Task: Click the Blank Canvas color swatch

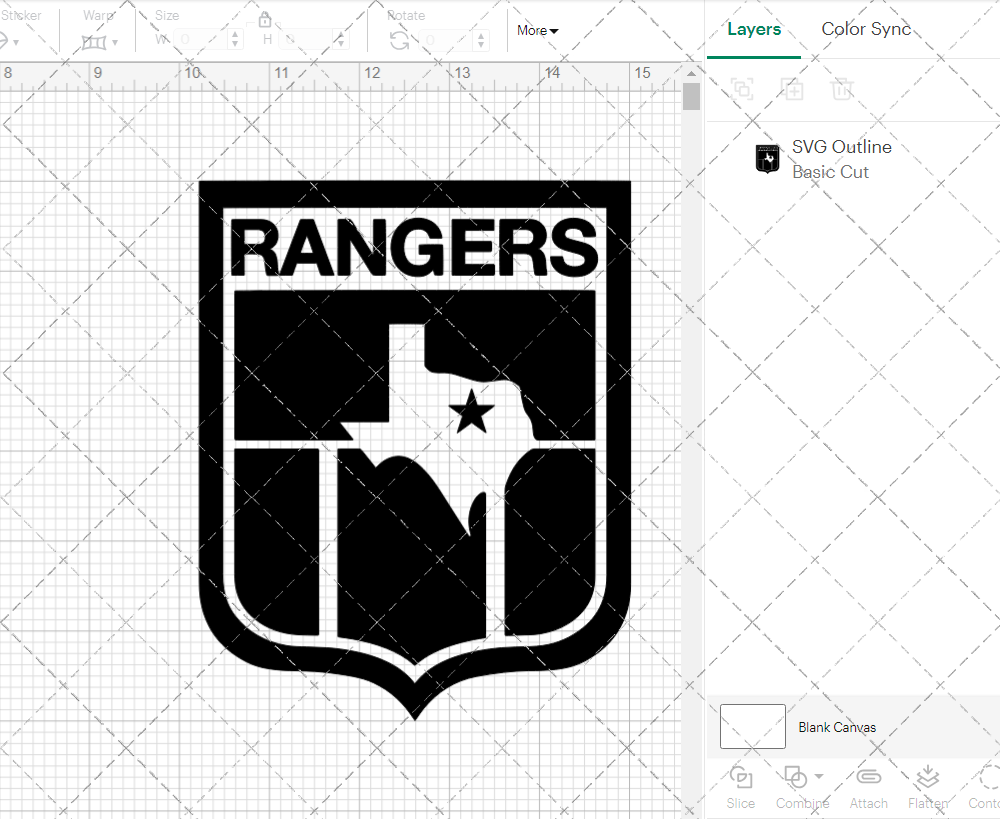Action: [x=752, y=726]
